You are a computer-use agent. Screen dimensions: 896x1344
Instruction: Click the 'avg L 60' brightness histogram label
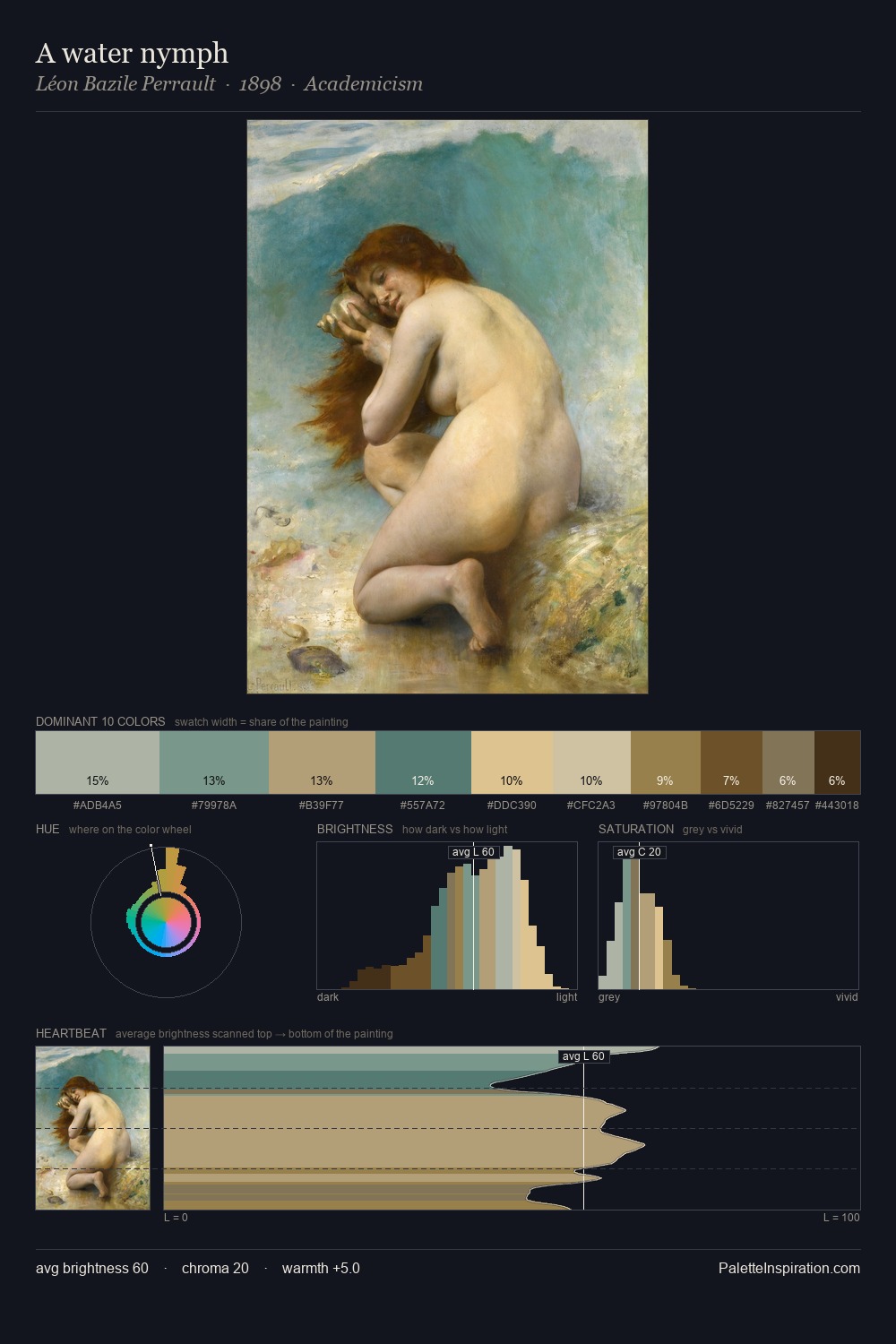[473, 852]
